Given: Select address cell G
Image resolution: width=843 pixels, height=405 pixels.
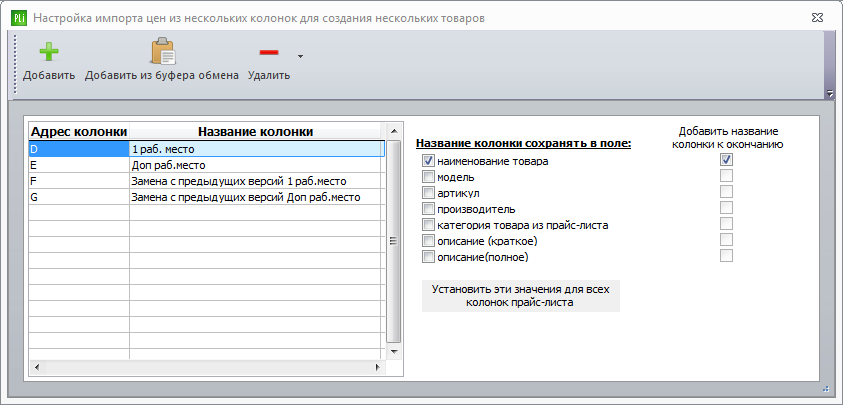Looking at the screenshot, I should [79, 197].
